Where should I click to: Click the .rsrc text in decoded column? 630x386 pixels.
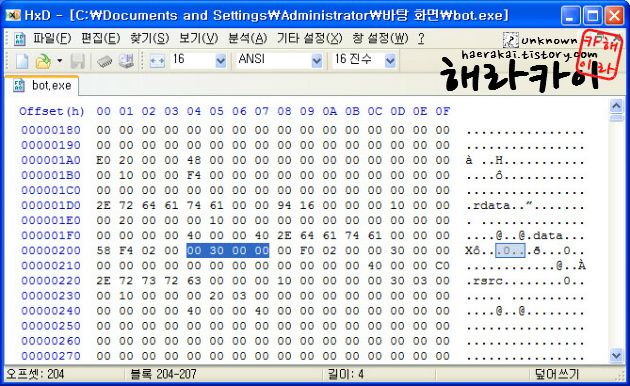pos(485,281)
